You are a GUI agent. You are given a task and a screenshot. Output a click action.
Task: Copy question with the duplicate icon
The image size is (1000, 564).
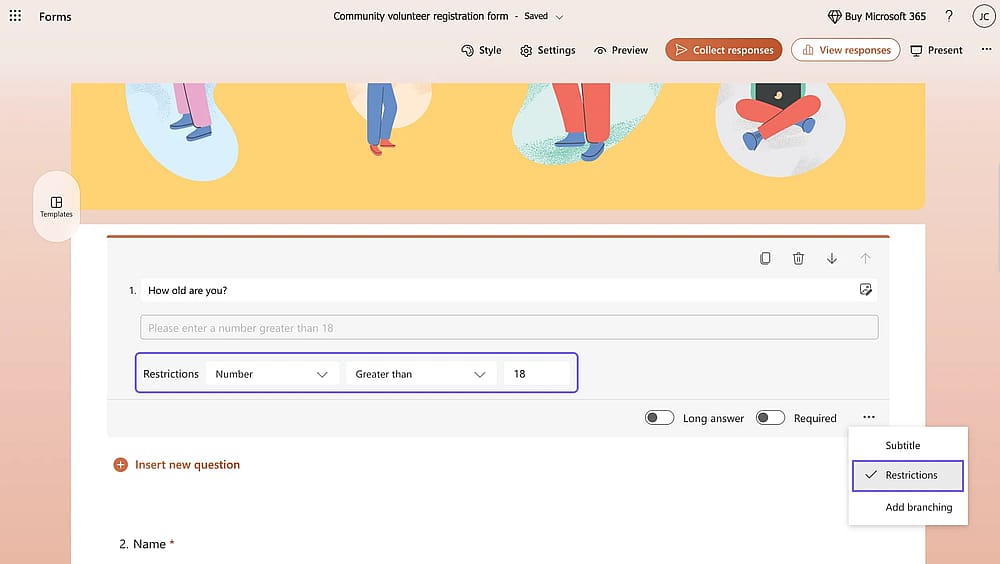coord(765,258)
